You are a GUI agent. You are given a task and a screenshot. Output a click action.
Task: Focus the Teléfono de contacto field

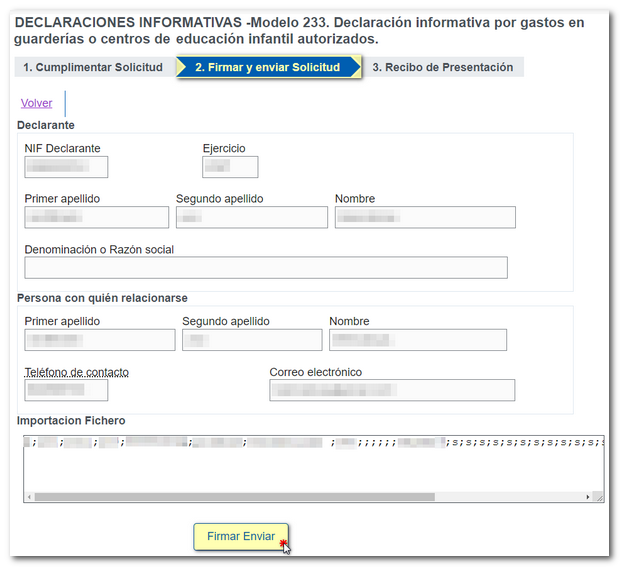66,390
